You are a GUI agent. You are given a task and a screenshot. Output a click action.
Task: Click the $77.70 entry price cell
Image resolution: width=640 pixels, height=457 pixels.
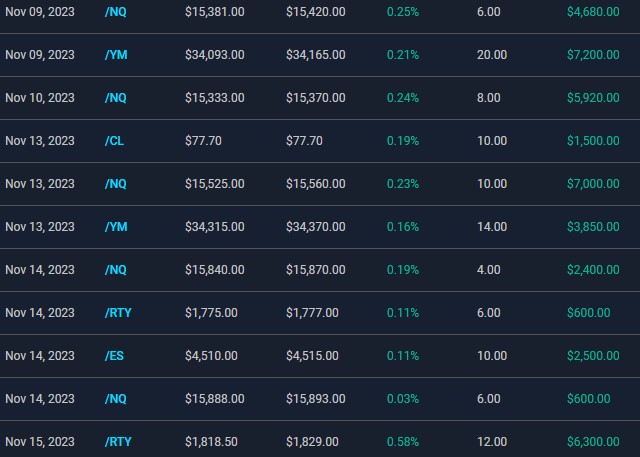[x=203, y=141]
